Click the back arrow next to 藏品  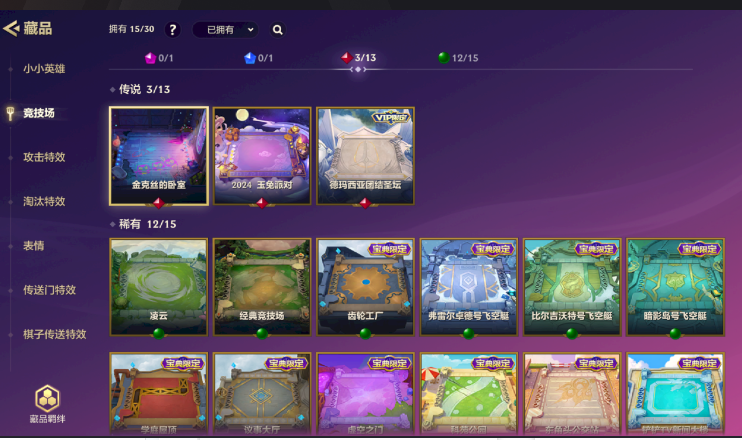click(x=11, y=29)
